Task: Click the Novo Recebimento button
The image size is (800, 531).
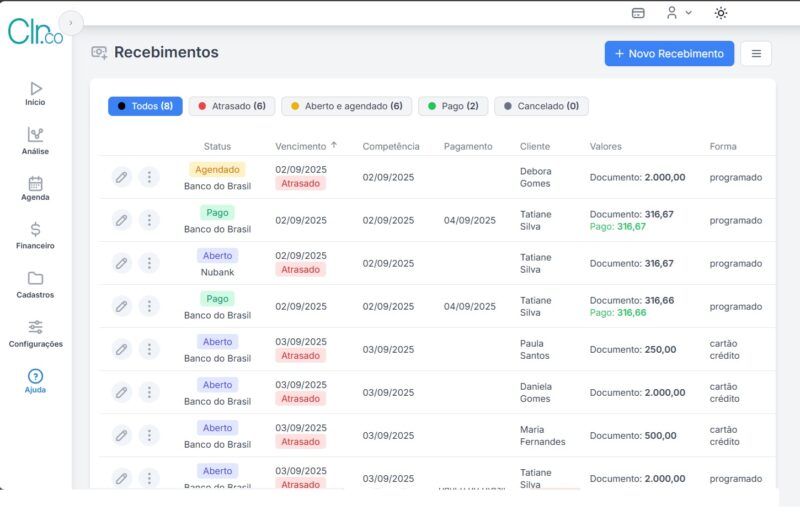Action: (x=669, y=54)
